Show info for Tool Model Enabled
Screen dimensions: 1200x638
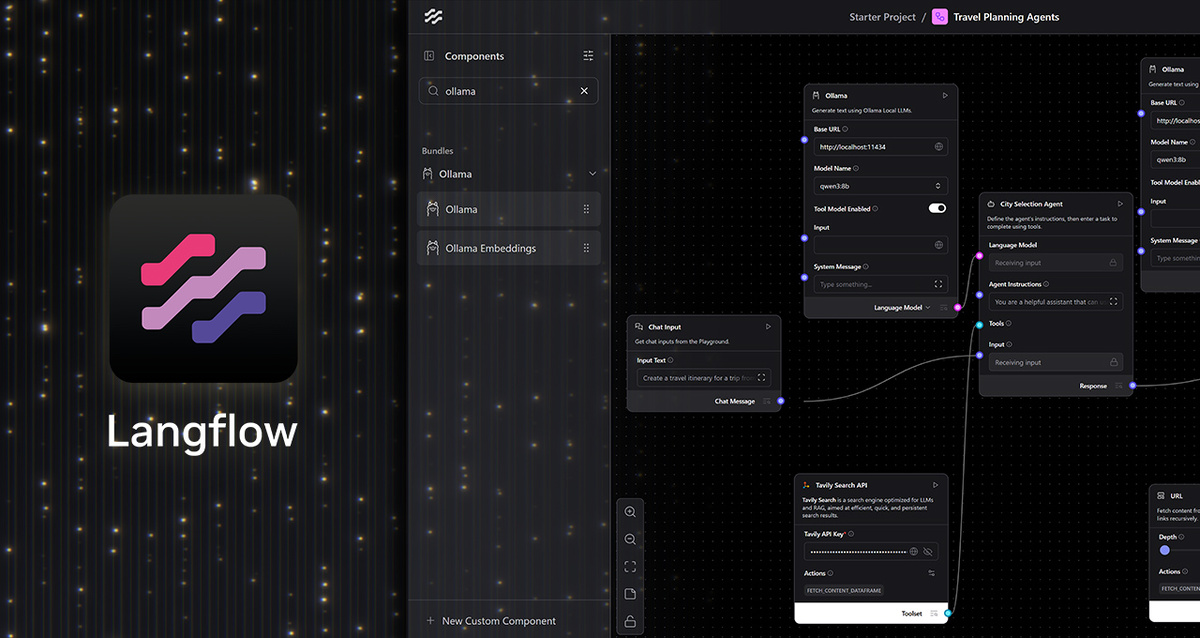click(875, 209)
